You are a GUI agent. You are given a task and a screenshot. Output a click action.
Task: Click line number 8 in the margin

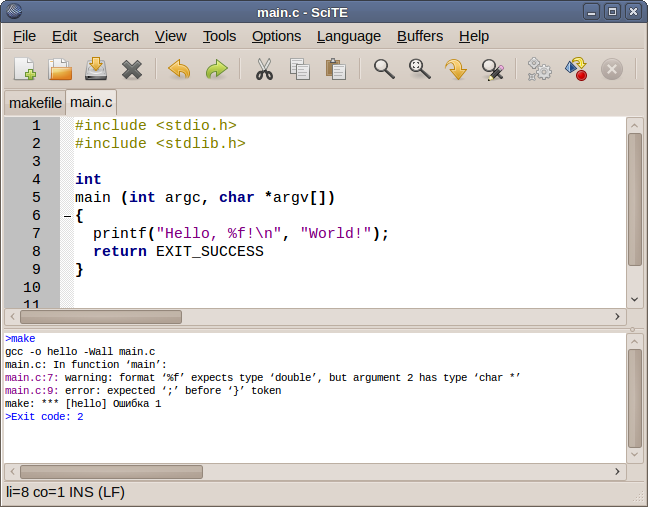(x=36, y=252)
